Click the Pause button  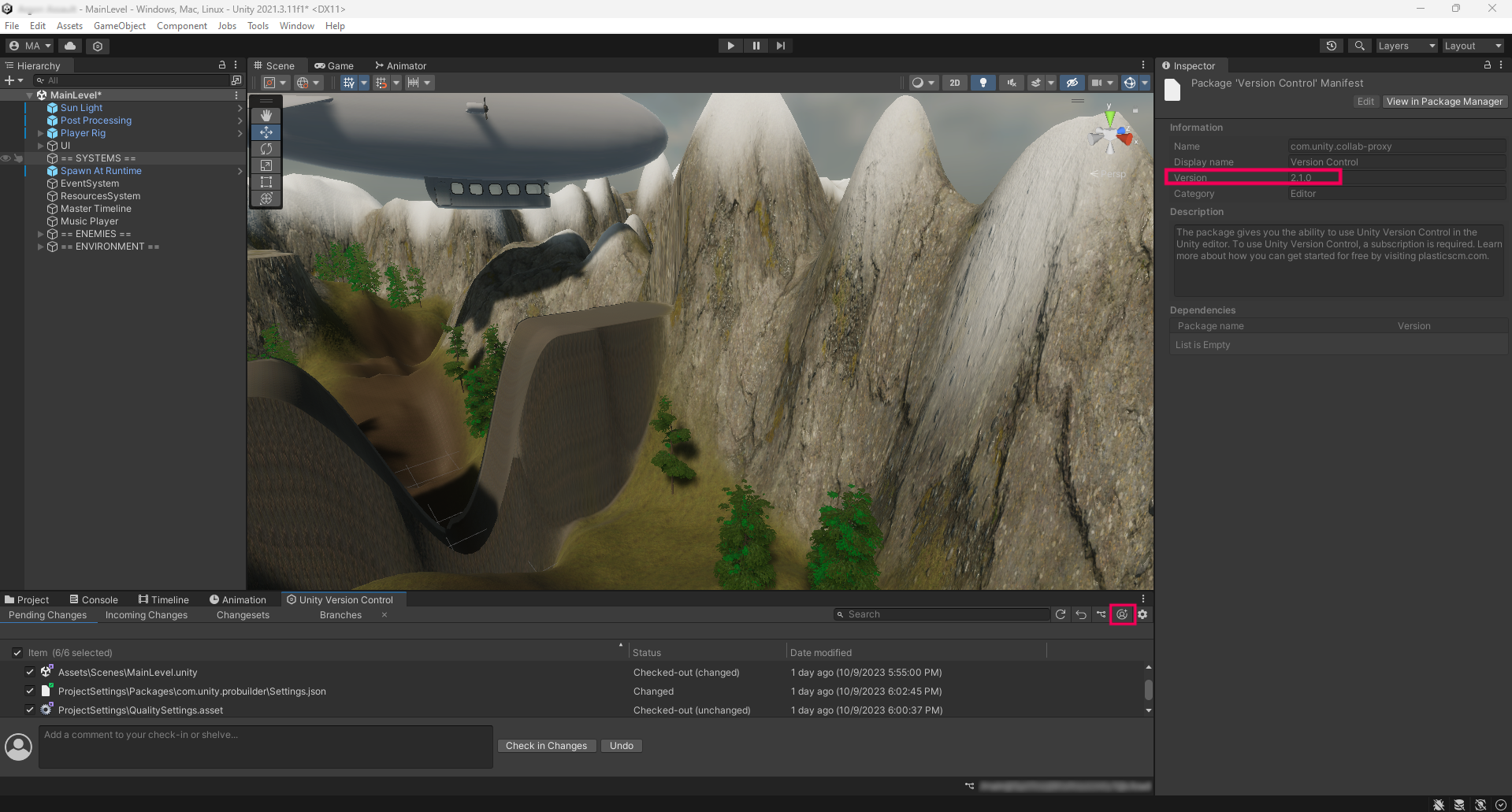pyautogui.click(x=756, y=46)
